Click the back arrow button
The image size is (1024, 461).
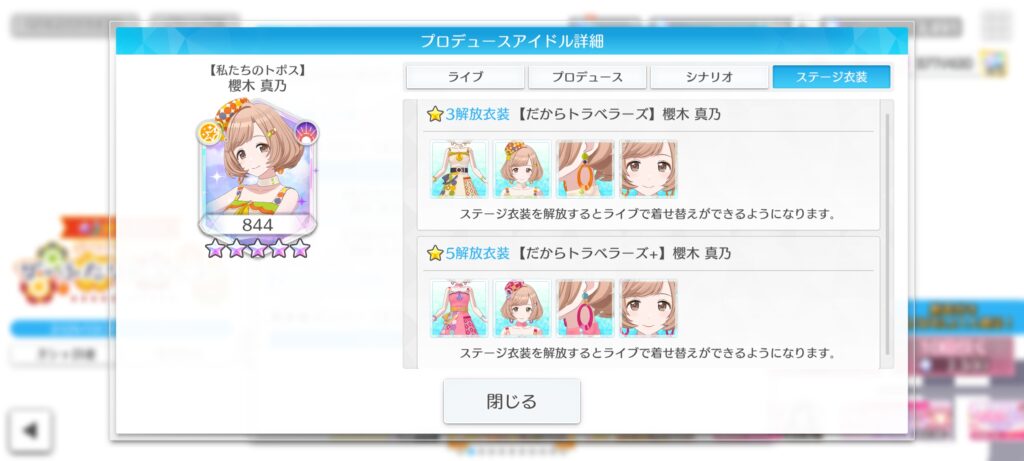[30, 430]
